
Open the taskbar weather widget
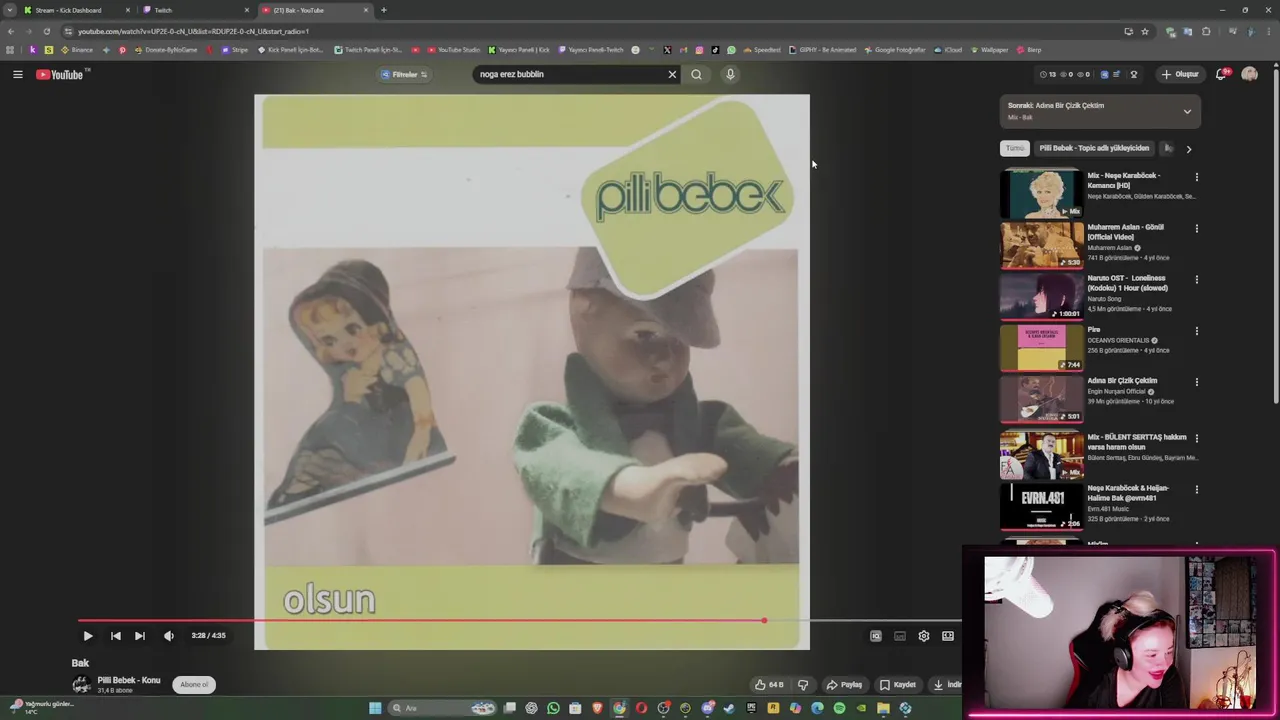[42, 706]
